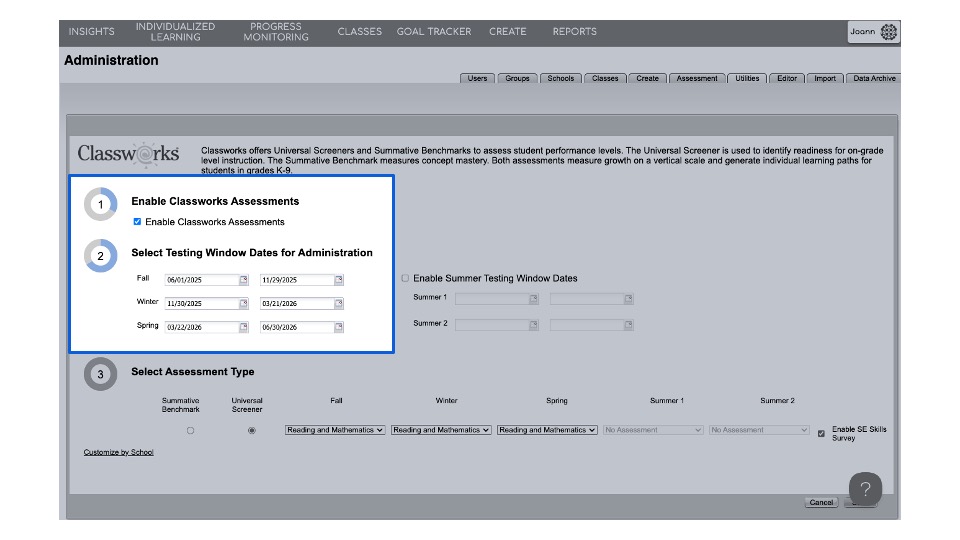Click the Select Assessment Type heading
Image resolution: width=960 pixels, height=540 pixels.
pyautogui.click(x=192, y=372)
